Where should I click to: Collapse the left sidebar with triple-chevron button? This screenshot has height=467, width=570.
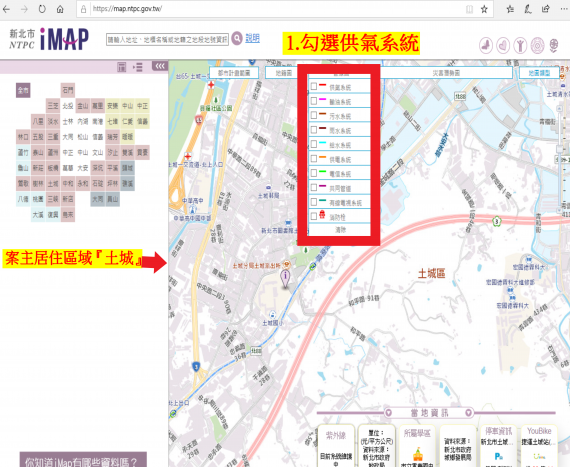(x=160, y=66)
